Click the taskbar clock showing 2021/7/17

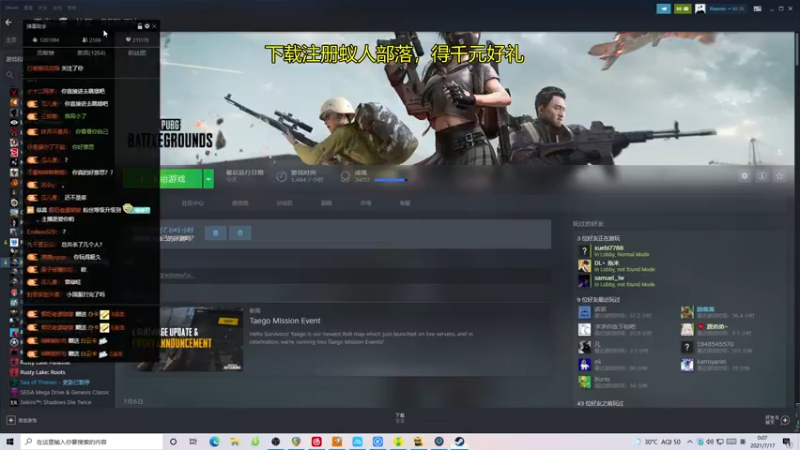[x=762, y=442]
